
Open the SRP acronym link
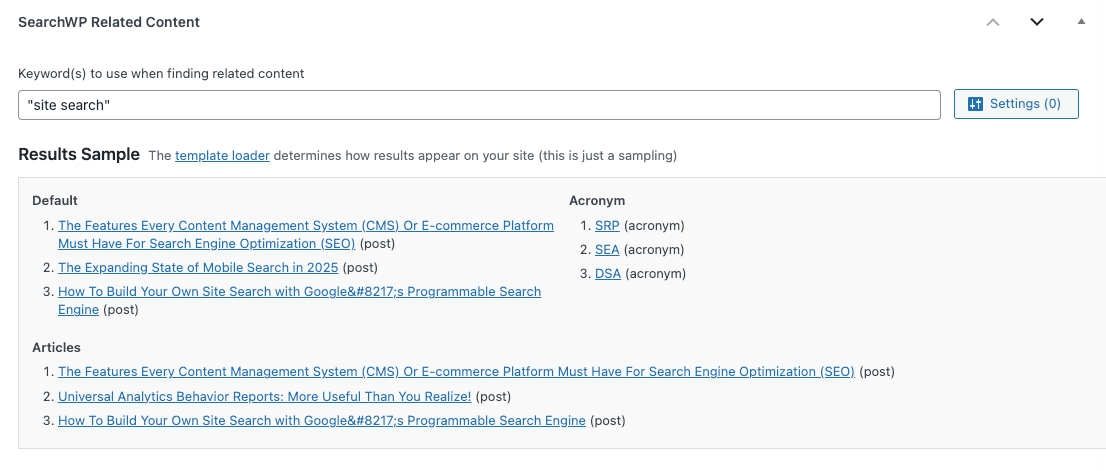tap(607, 226)
